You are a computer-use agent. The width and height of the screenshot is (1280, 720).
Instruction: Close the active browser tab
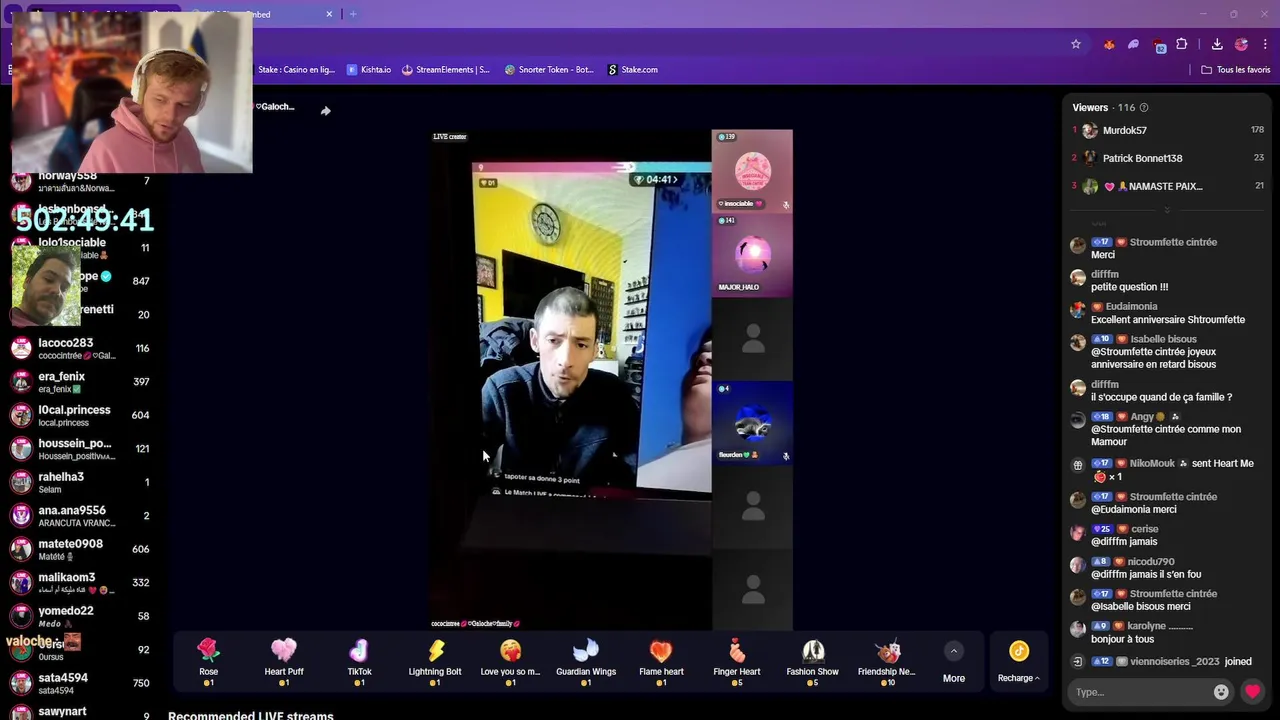coord(329,14)
